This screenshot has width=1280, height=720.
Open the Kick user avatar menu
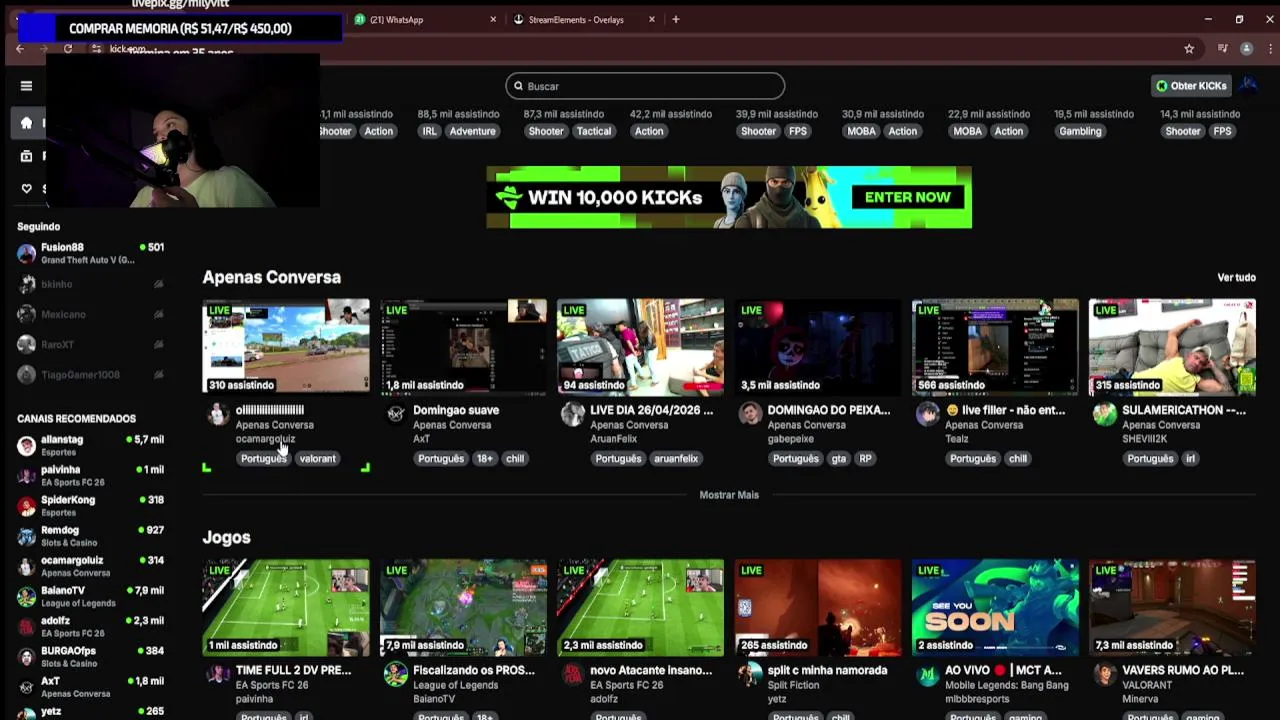tap(1248, 85)
